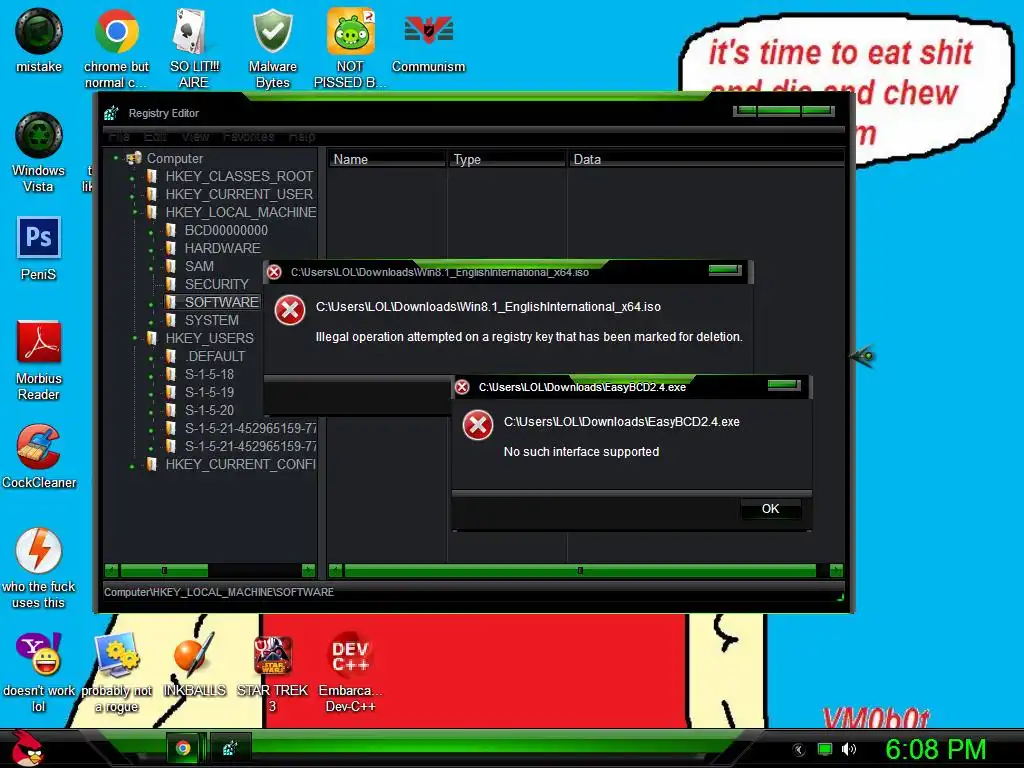1024x768 pixels.
Task: Click tree pane scroll-left arrow
Action: click(112, 571)
